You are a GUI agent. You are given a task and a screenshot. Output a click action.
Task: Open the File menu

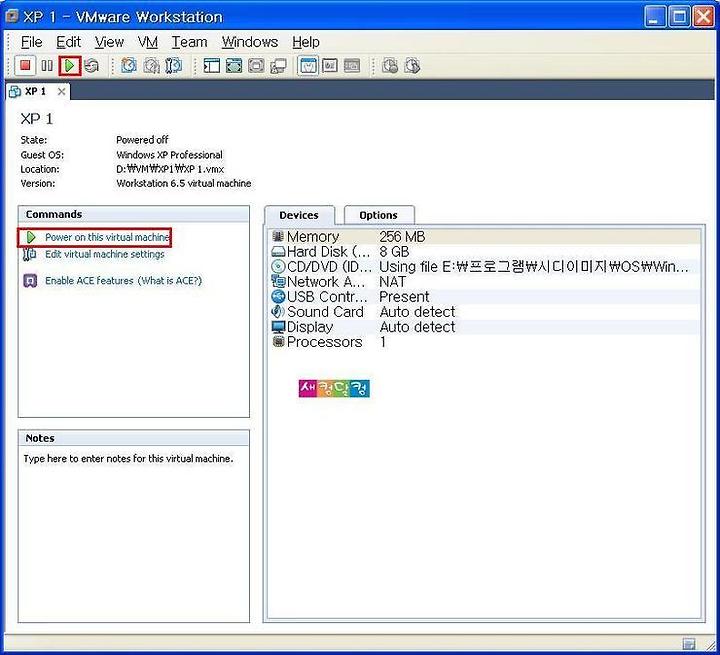pyautogui.click(x=31, y=42)
